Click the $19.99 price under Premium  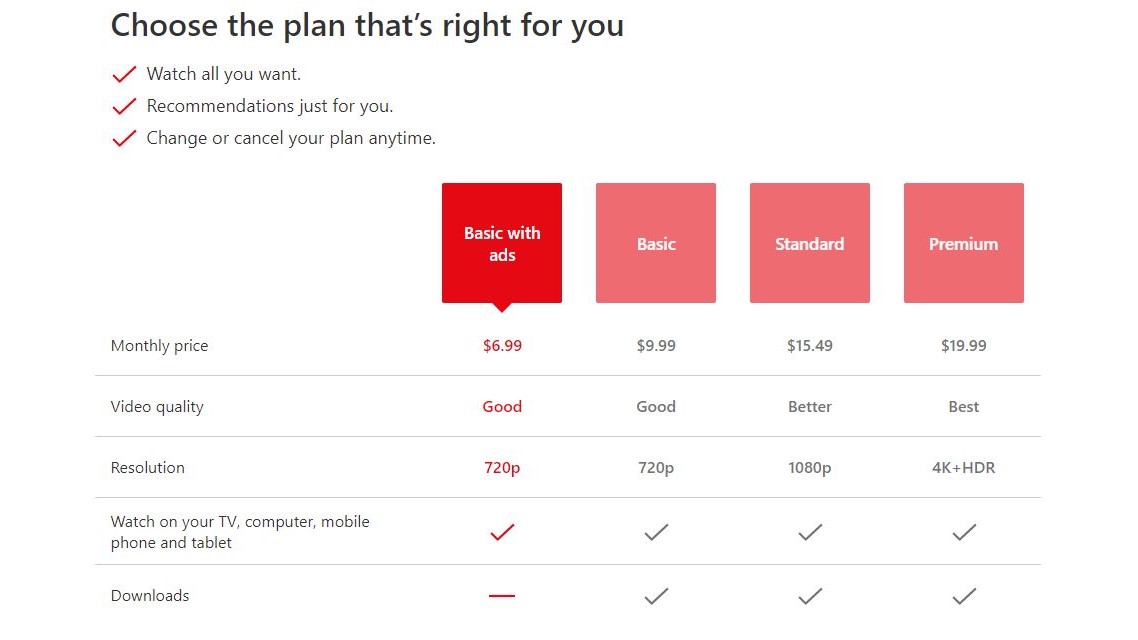point(963,345)
